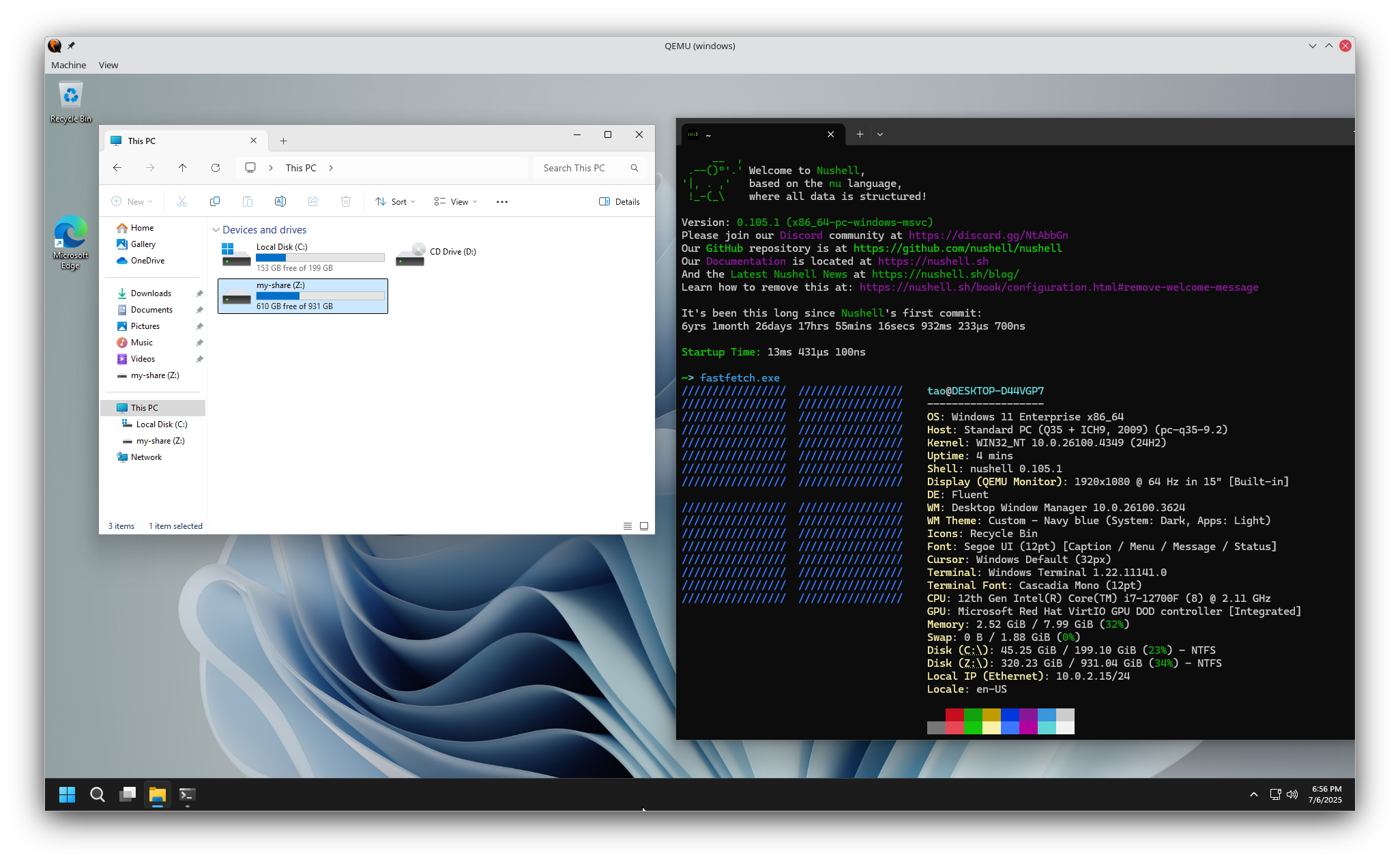This screenshot has width=1400, height=864.
Task: Click the Paste clipboard icon
Action: [x=248, y=201]
